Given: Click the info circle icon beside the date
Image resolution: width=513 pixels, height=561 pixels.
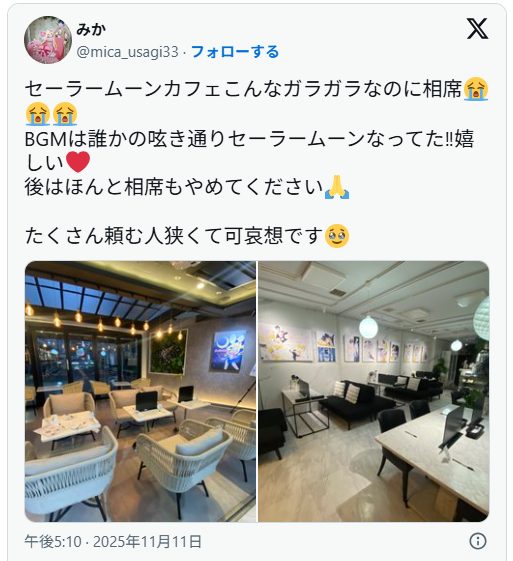Looking at the screenshot, I should pyautogui.click(x=478, y=541).
